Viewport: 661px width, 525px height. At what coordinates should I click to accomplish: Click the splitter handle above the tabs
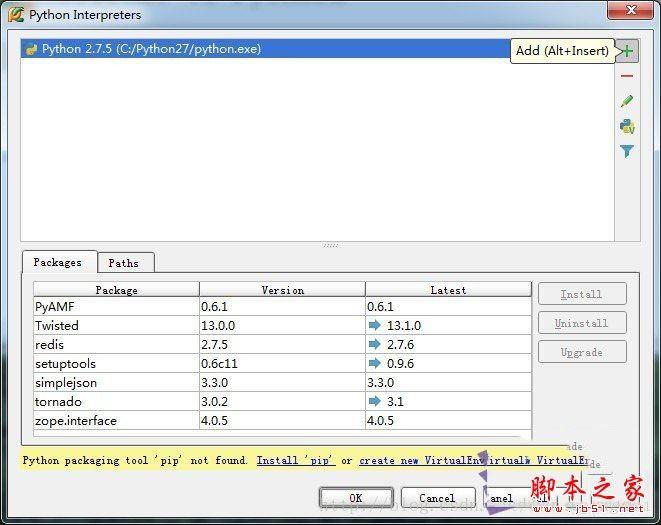[330, 245]
